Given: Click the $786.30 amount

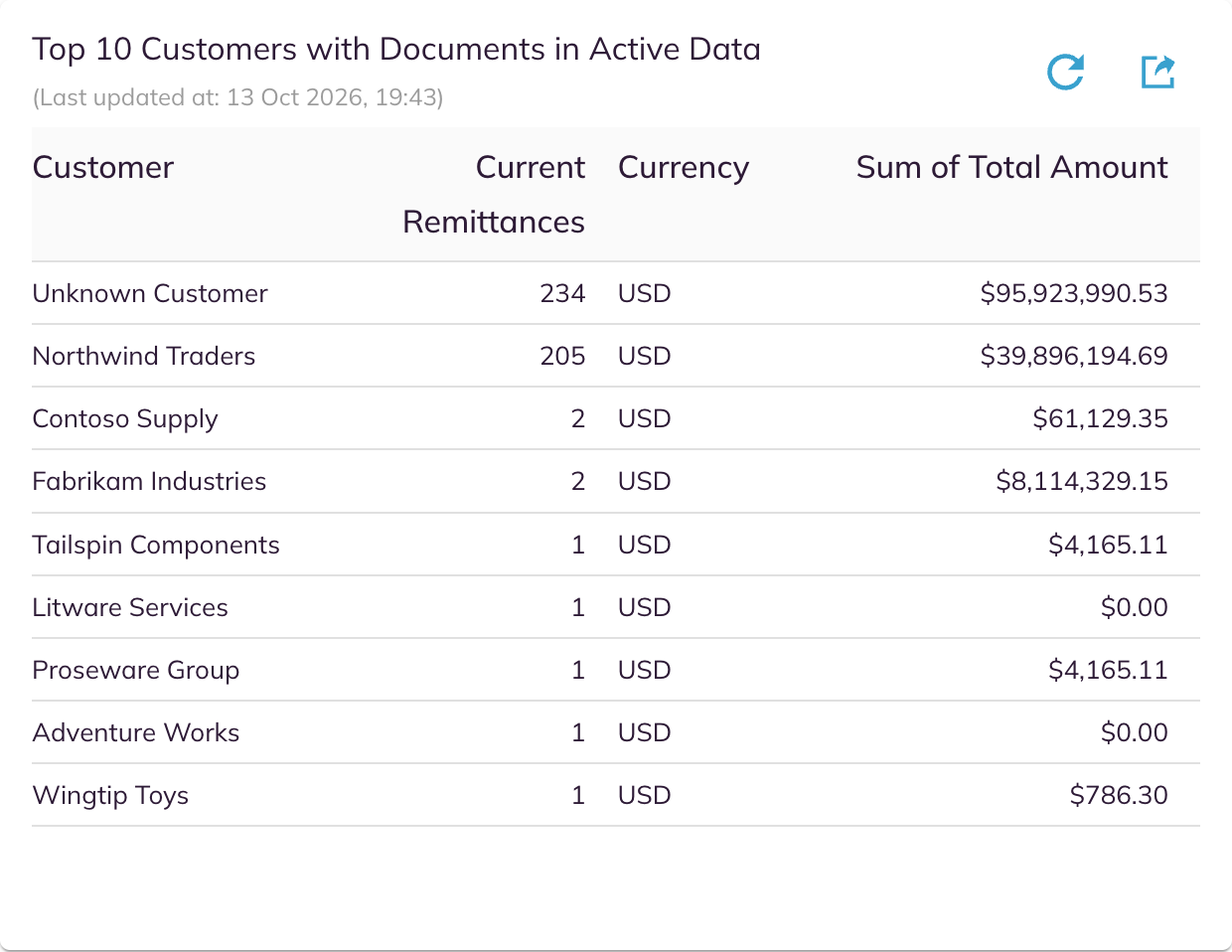Looking at the screenshot, I should 1119,795.
